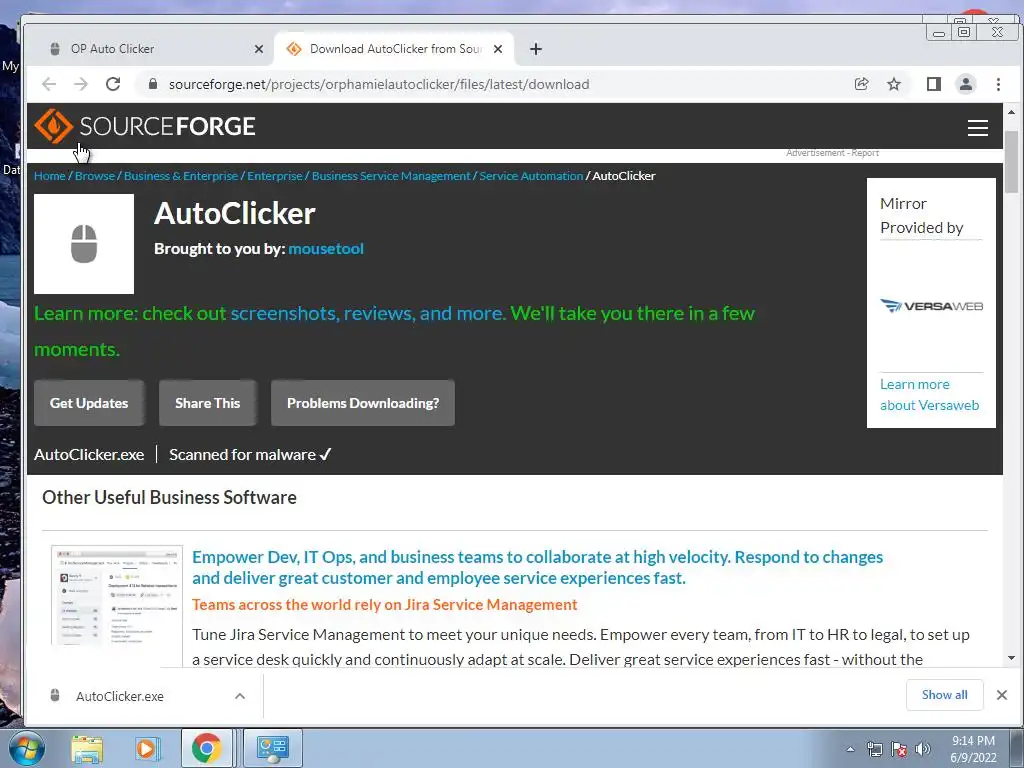Click the page scrollbar up arrow

[x=1012, y=112]
